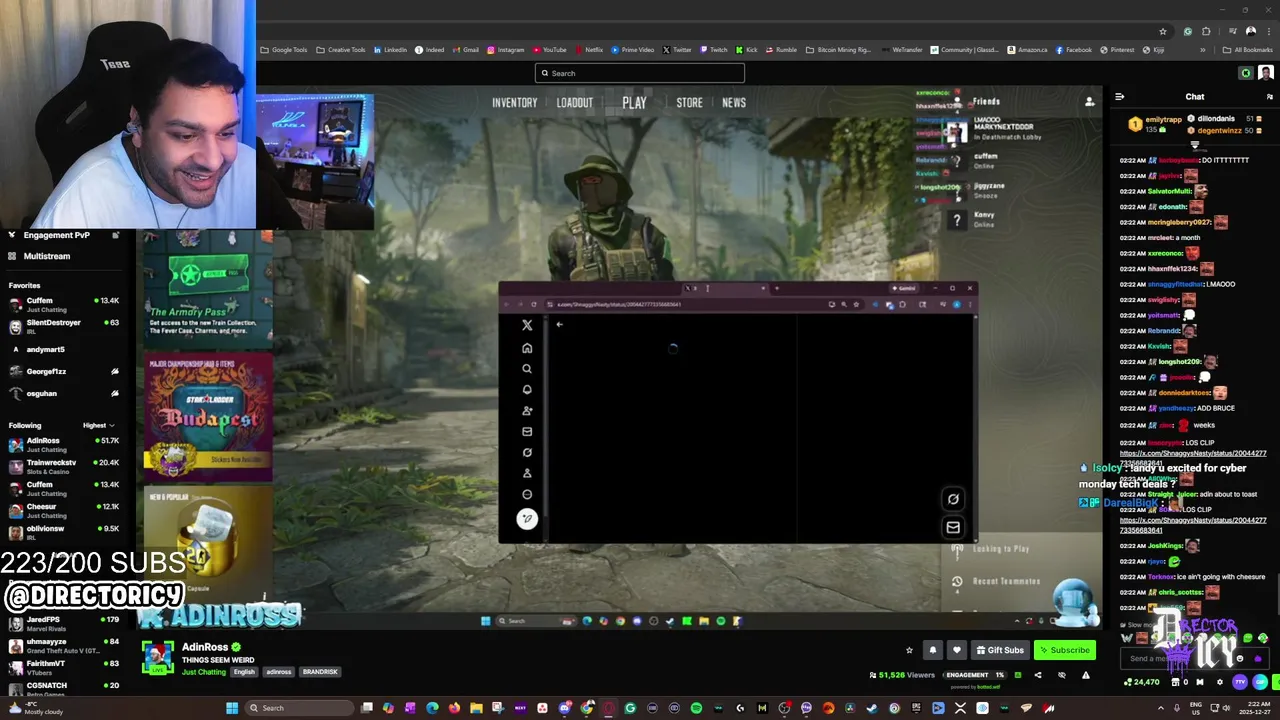Open the YouTube bookmark in bookmarks bar

pyautogui.click(x=550, y=50)
